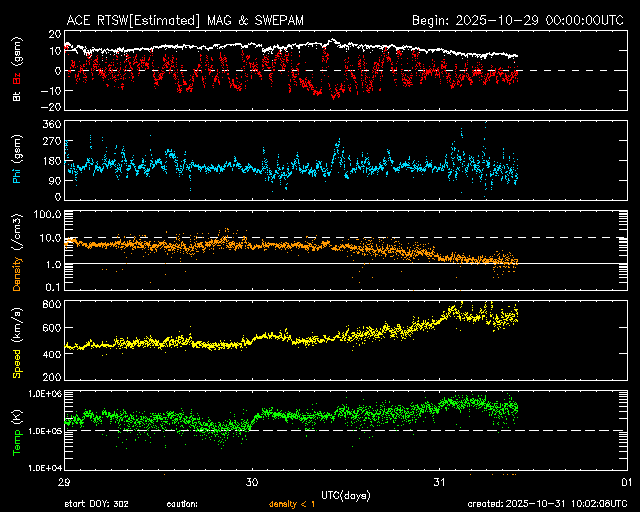The height and width of the screenshot is (512, 640).
Task: Click the day 29 x-axis tick label
Action: (x=65, y=481)
